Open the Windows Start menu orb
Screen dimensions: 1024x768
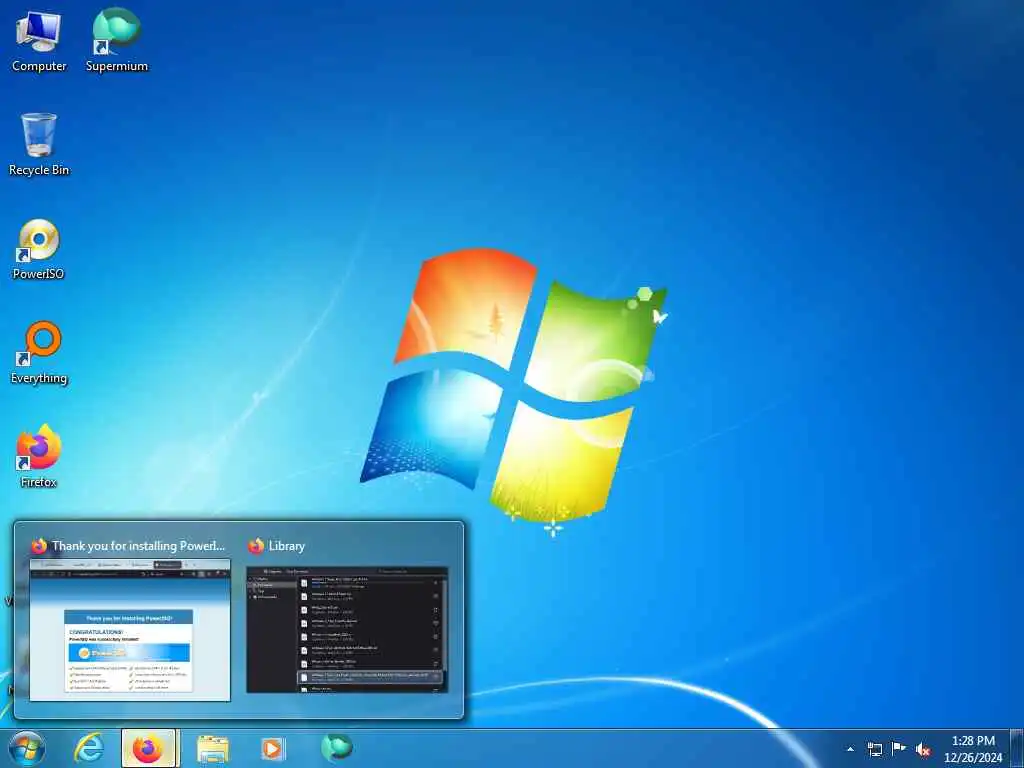tap(27, 748)
